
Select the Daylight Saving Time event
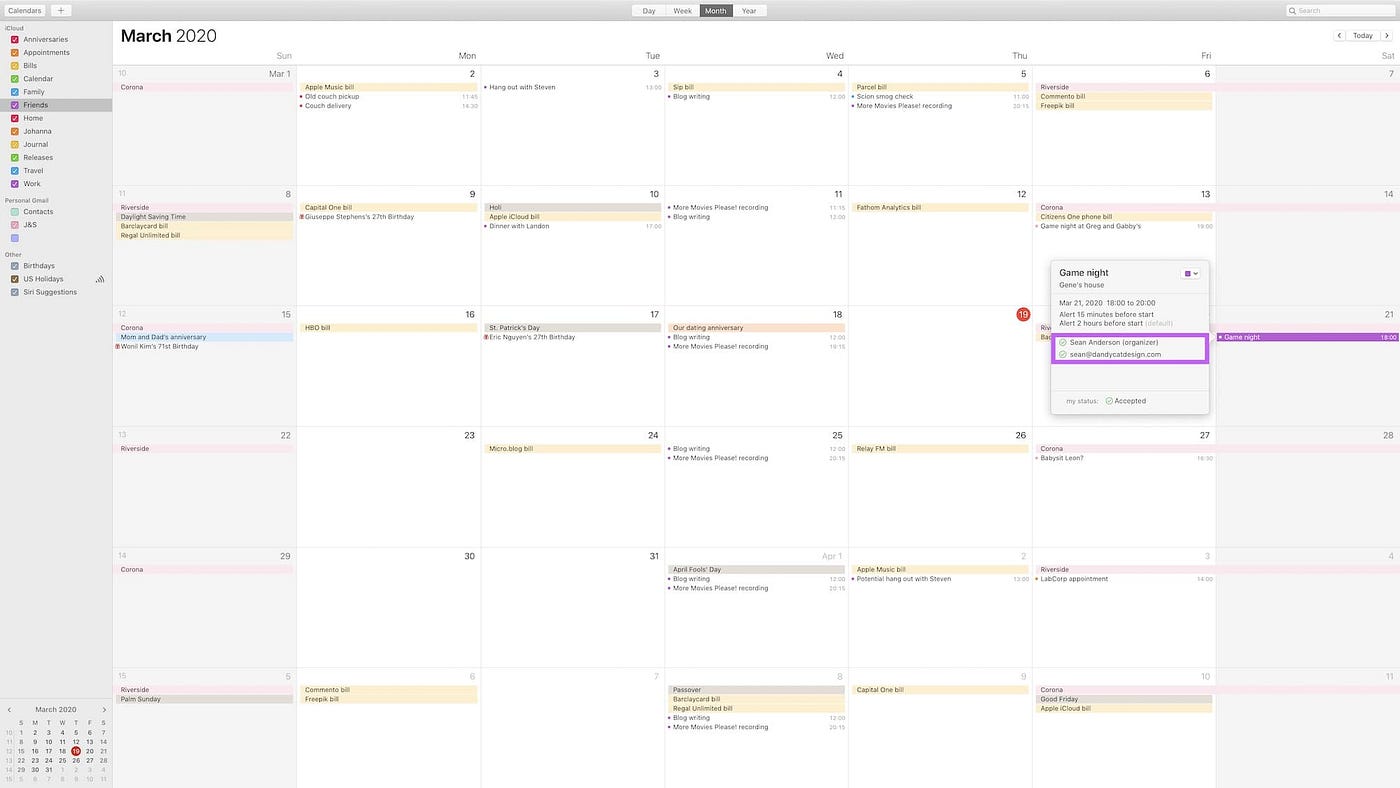(x=205, y=217)
